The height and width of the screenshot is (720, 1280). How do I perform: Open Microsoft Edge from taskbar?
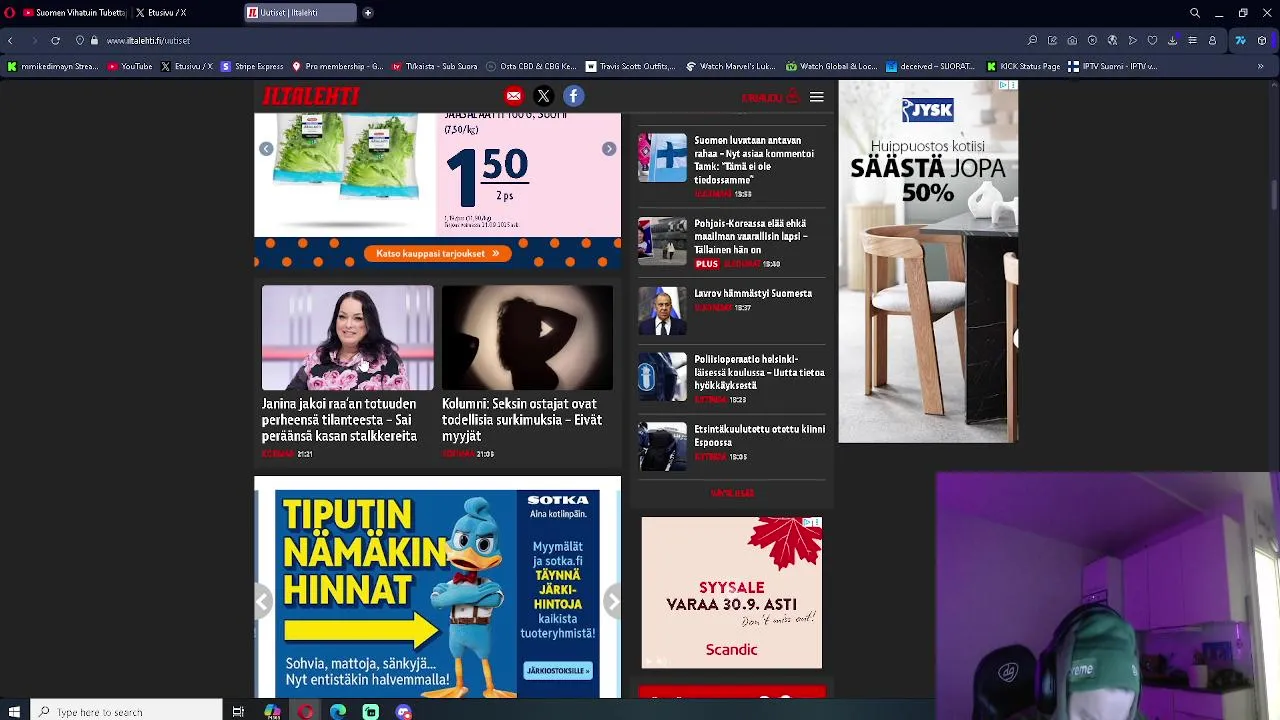click(x=338, y=712)
